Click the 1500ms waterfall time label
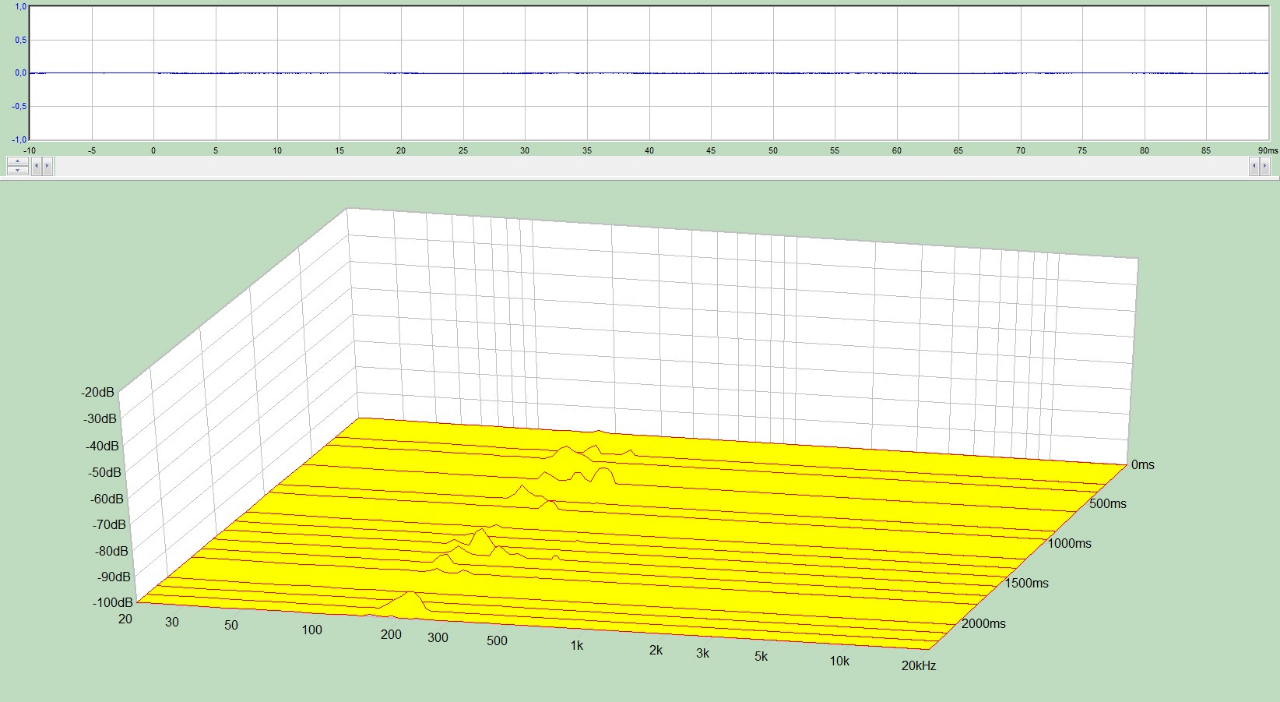Viewport: 1280px width, 702px height. click(1027, 583)
